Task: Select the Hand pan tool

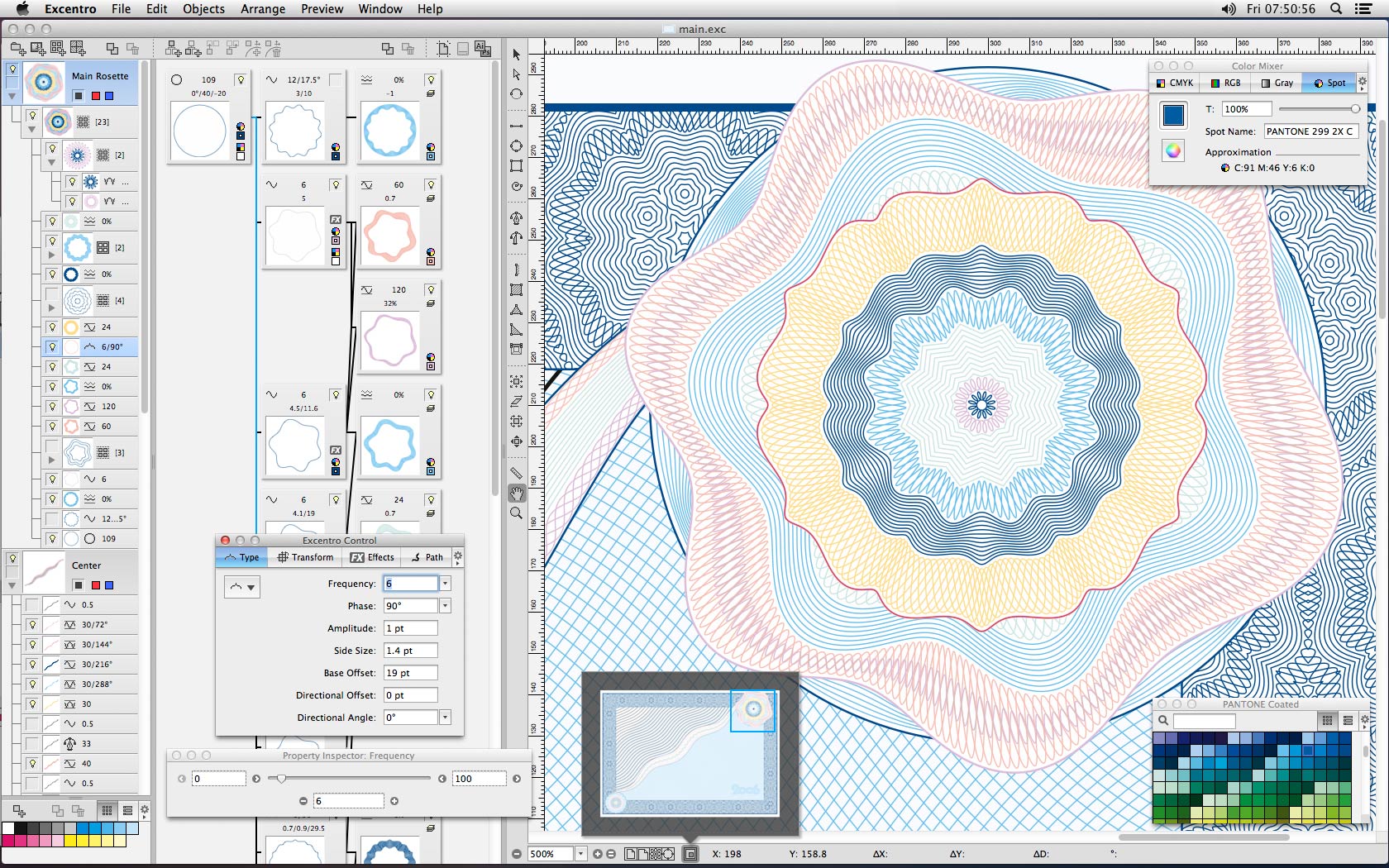Action: point(517,494)
